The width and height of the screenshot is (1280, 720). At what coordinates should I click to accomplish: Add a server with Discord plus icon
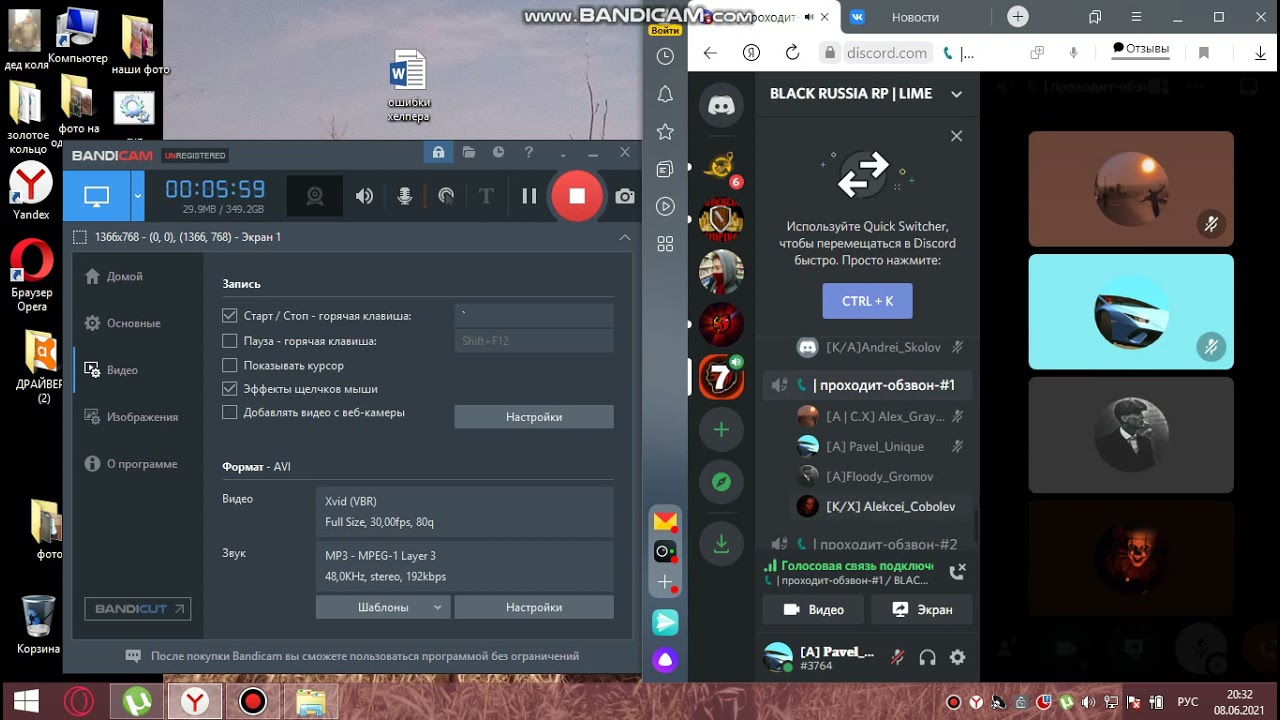click(721, 430)
